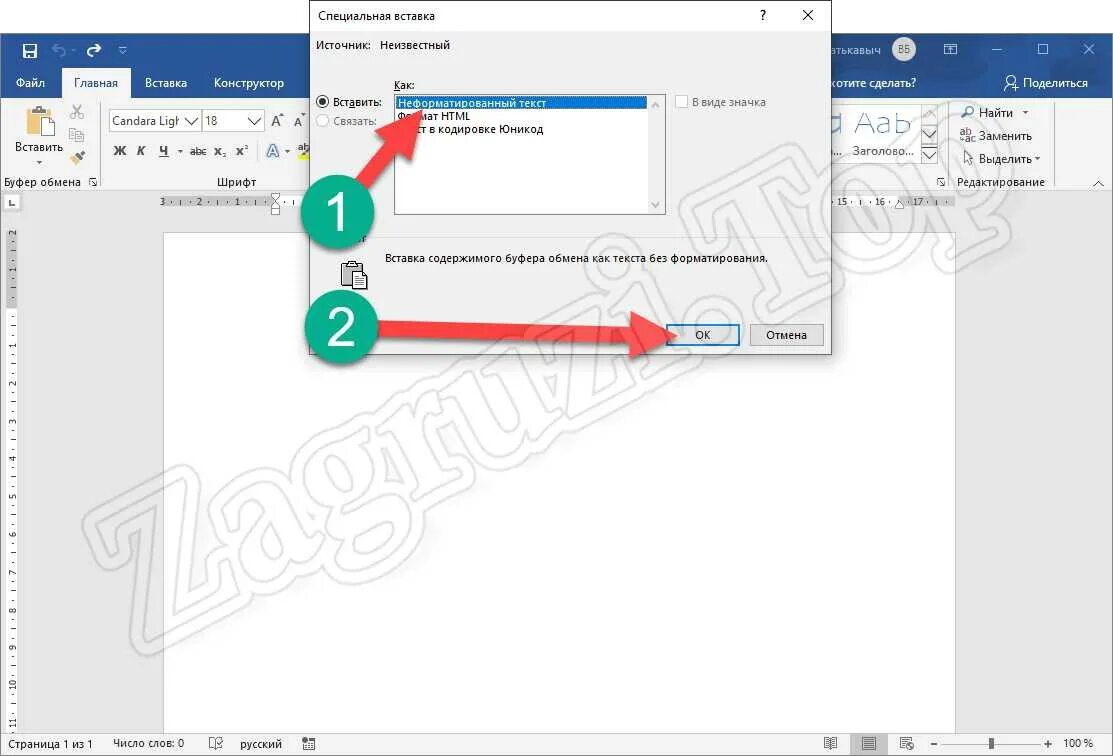Image resolution: width=1113 pixels, height=756 pixels.
Task: Open the Styles pane dialog launcher
Action: (941, 182)
